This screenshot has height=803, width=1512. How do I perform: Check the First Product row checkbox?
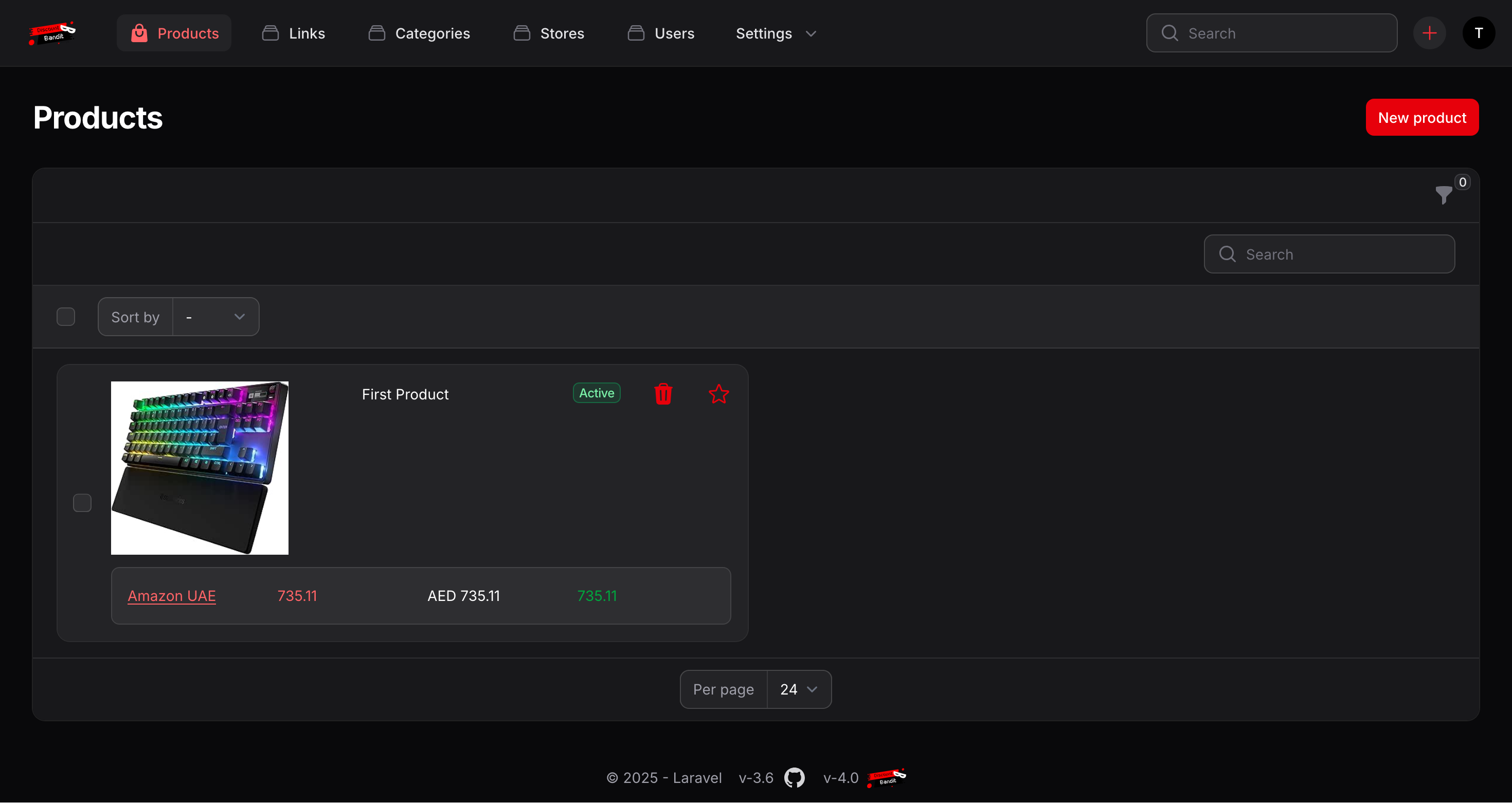[82, 503]
